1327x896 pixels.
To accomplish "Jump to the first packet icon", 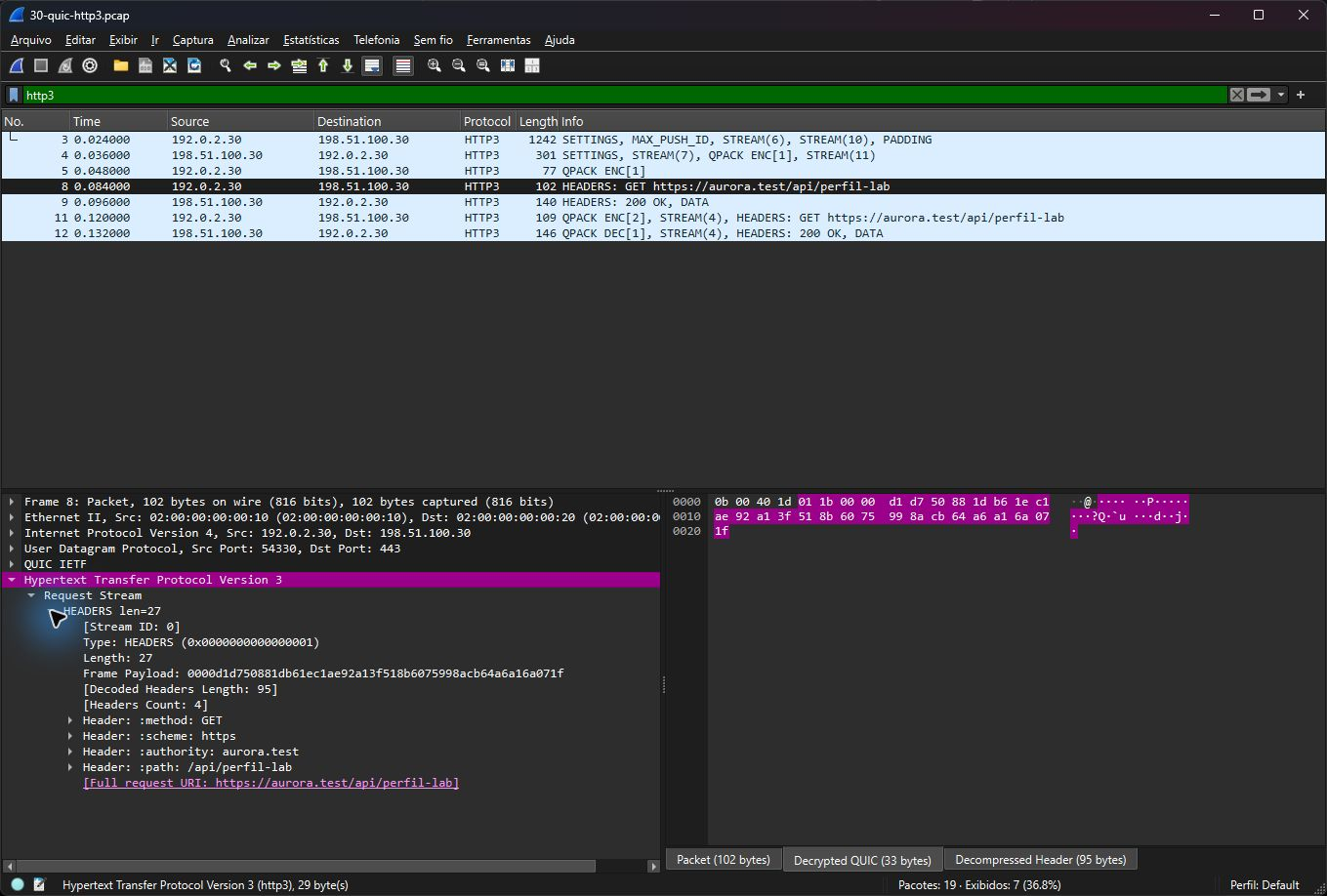I will point(323,65).
